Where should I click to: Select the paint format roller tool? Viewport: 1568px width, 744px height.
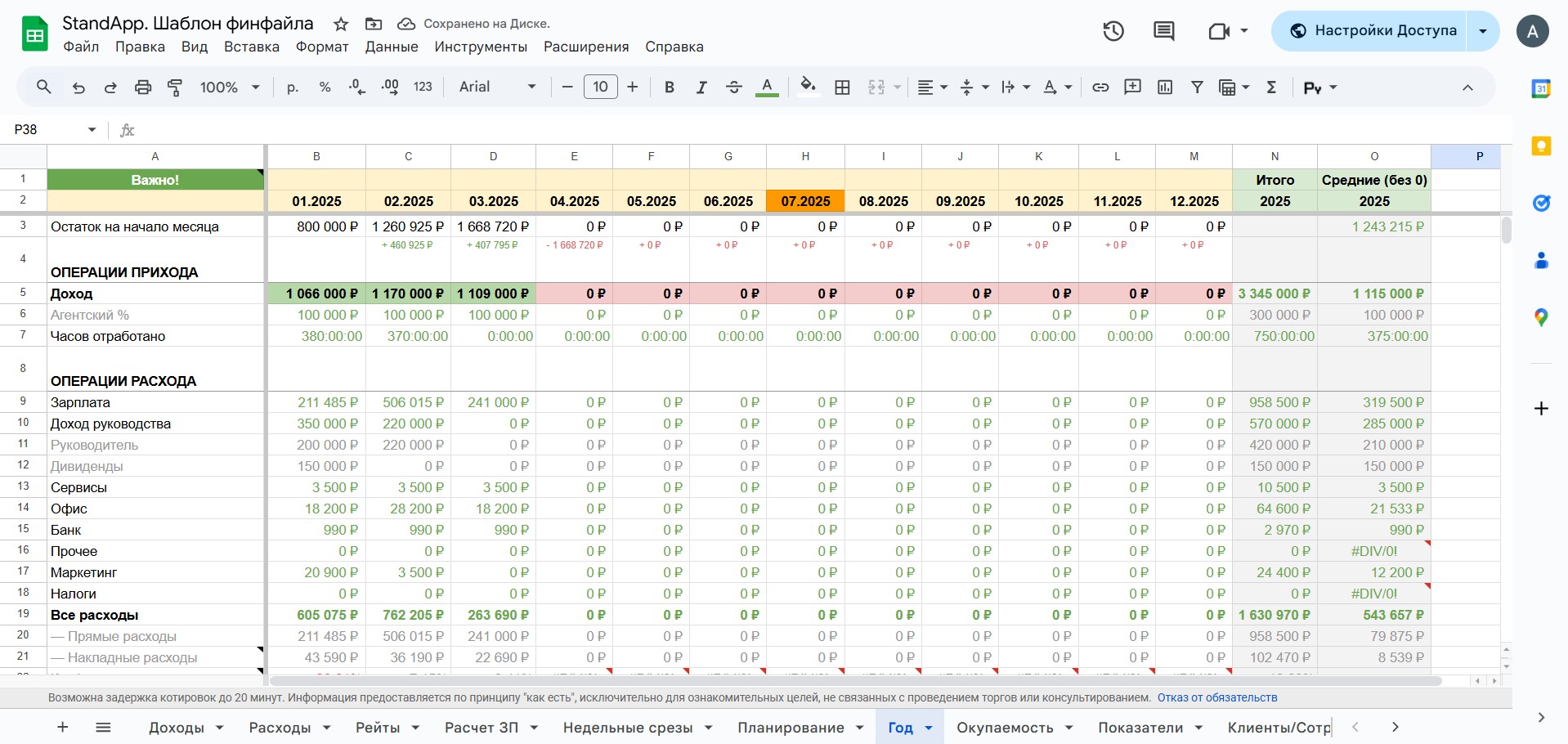(x=175, y=87)
